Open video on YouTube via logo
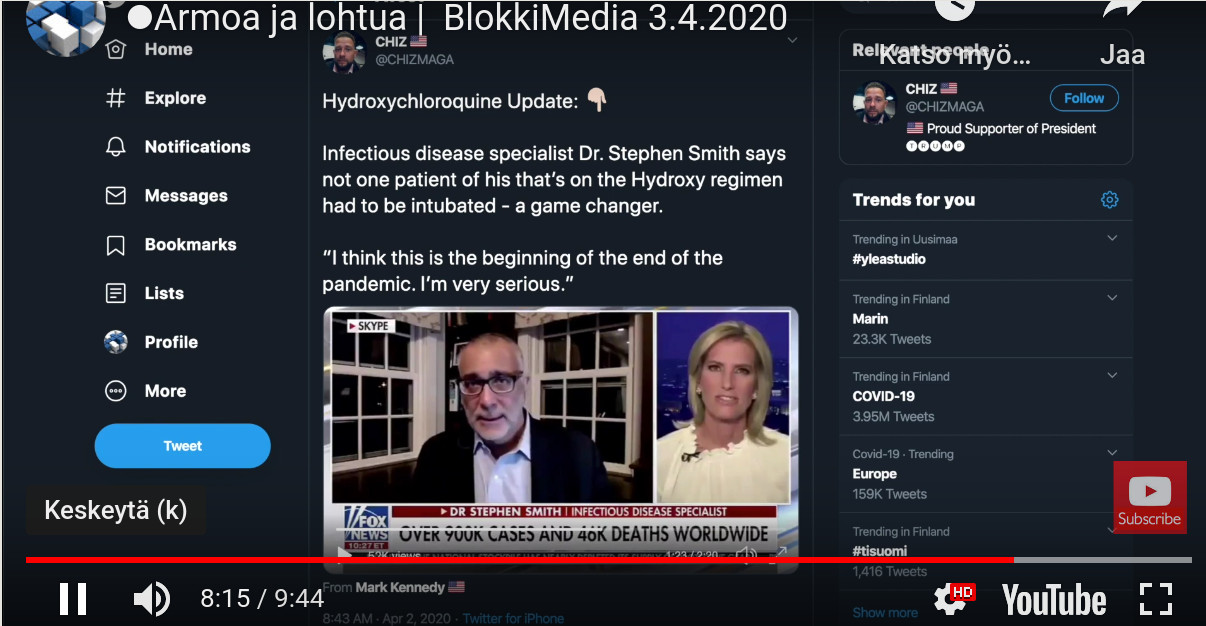This screenshot has height=626, width=1206. (1054, 600)
